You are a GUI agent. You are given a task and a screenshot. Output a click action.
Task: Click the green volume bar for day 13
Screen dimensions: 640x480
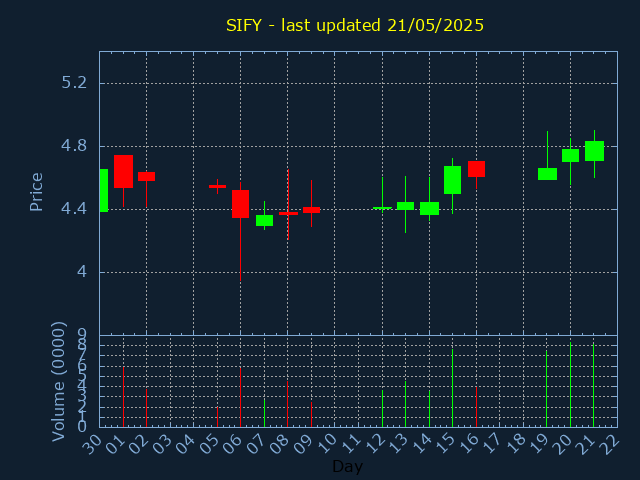[x=405, y=404]
